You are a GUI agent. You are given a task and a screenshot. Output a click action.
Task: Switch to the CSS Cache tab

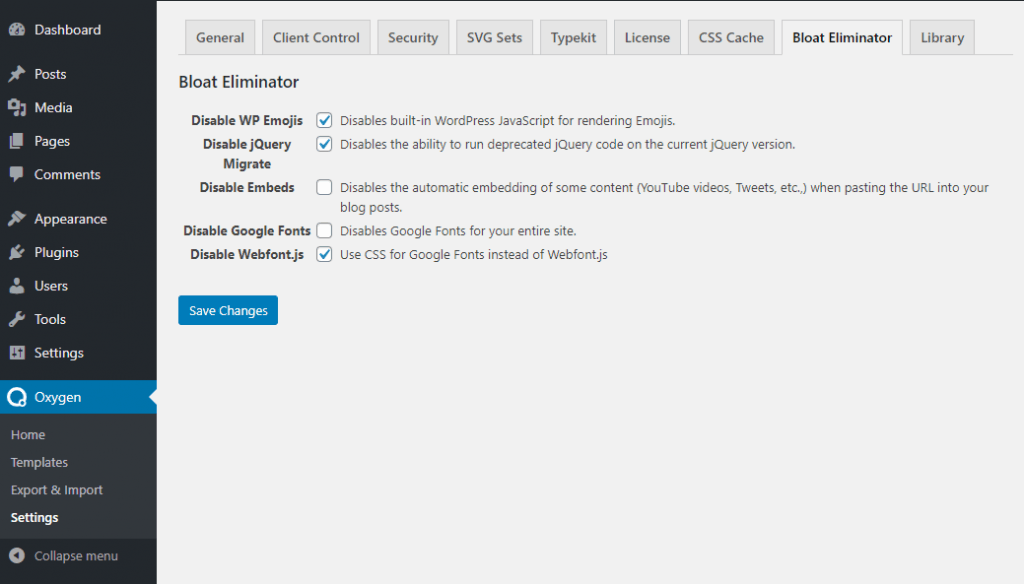731,38
